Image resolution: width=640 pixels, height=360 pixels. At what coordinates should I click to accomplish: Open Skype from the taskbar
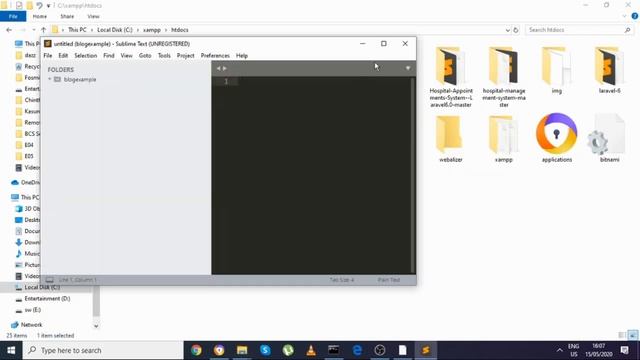click(x=265, y=350)
